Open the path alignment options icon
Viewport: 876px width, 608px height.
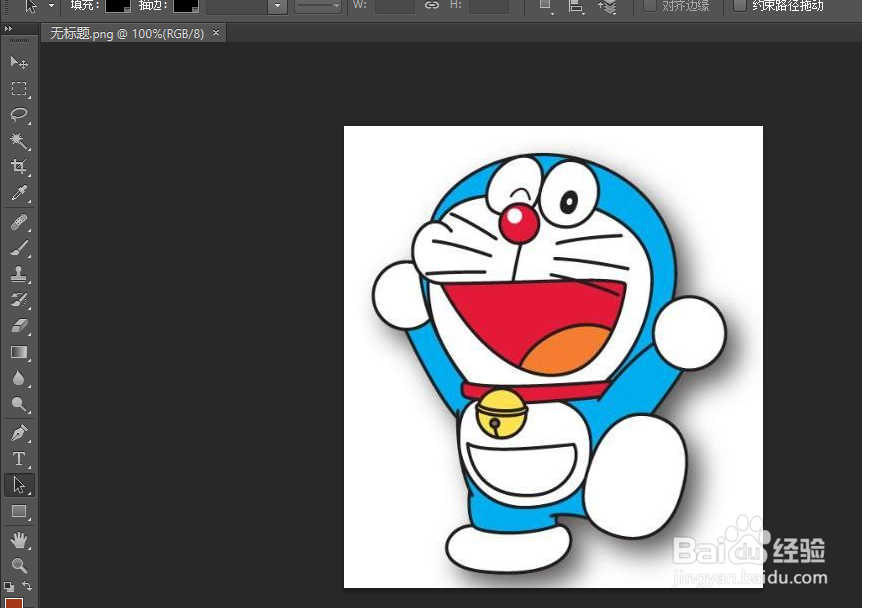[x=575, y=6]
